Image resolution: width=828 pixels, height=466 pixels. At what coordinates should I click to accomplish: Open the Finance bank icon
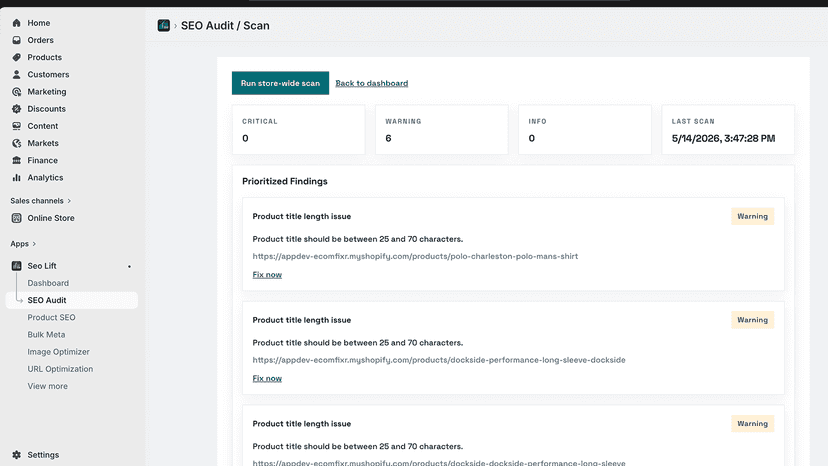(x=16, y=160)
